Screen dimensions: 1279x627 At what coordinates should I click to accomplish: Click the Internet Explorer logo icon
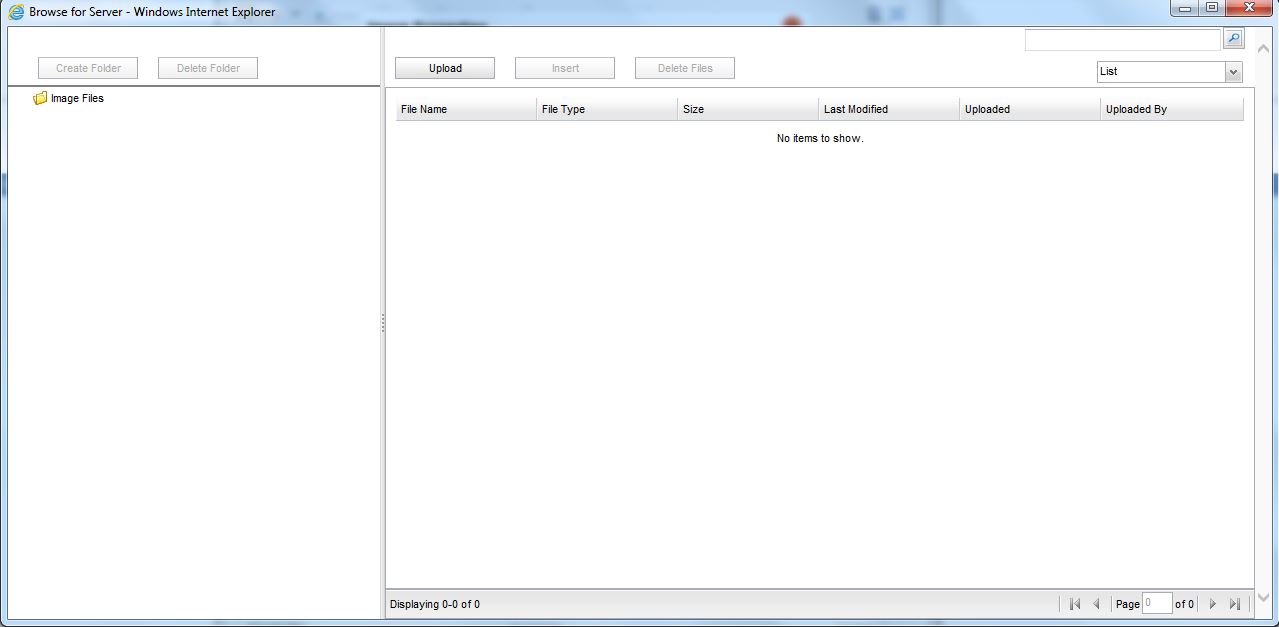[16, 12]
